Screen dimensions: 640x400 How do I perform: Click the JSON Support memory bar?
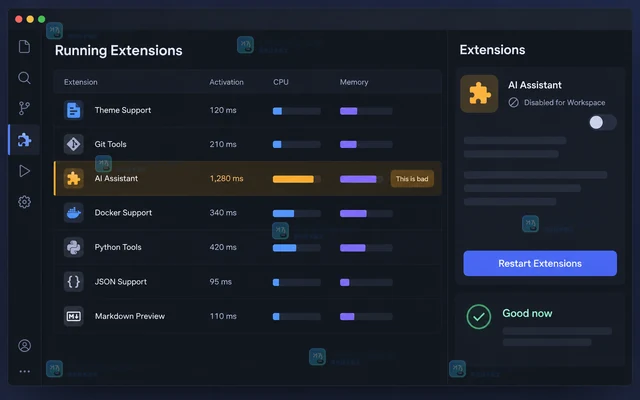coord(366,282)
